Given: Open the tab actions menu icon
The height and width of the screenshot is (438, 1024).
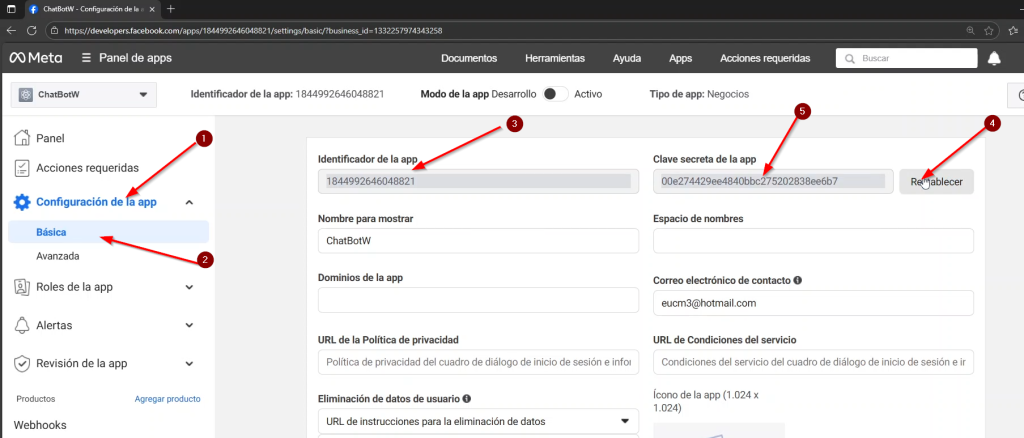Looking at the screenshot, I should pos(11,9).
